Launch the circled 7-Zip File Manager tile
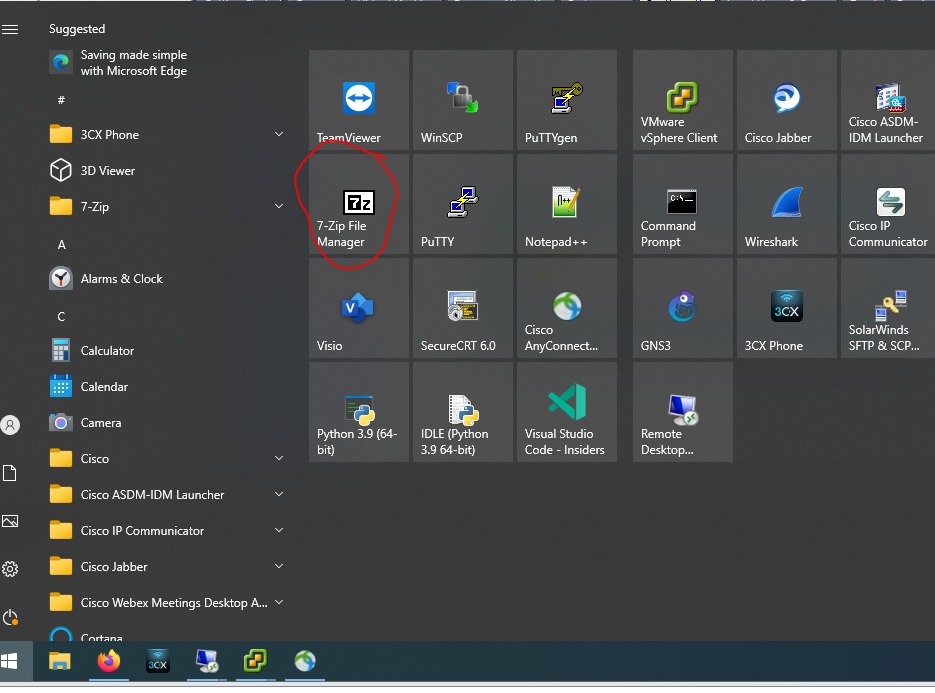 (358, 204)
